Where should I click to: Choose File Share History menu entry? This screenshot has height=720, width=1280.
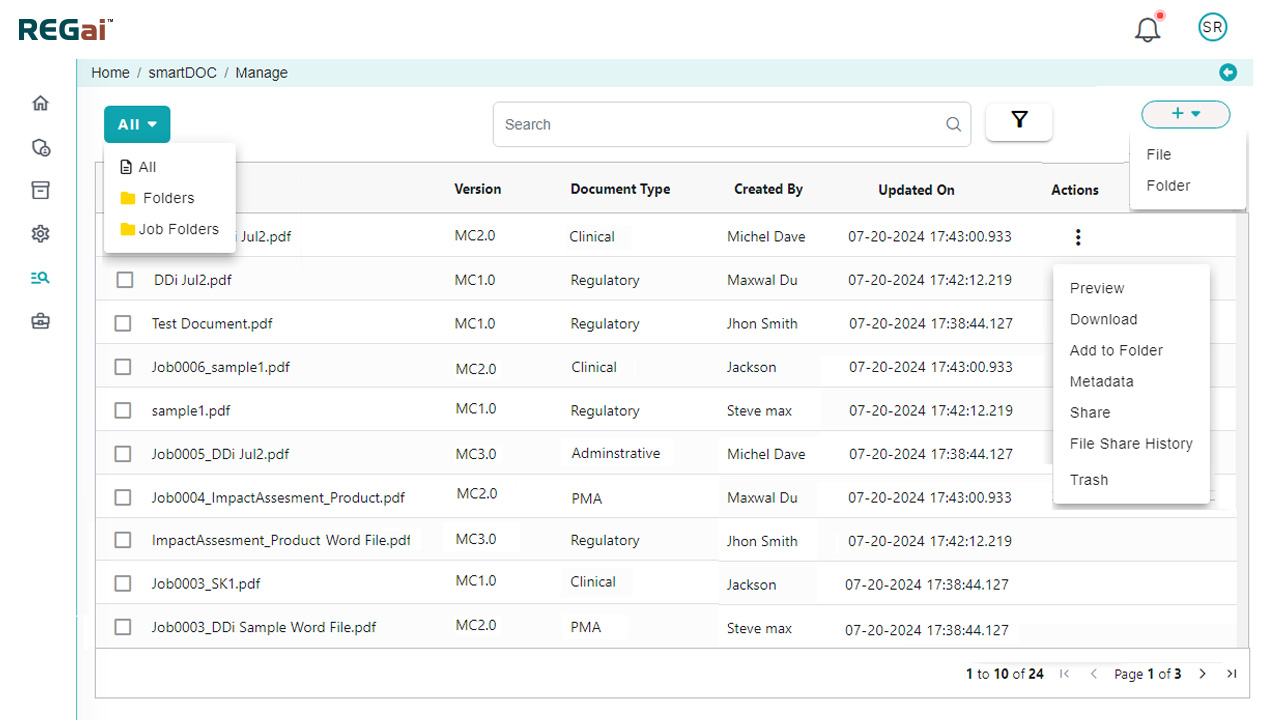1130,443
